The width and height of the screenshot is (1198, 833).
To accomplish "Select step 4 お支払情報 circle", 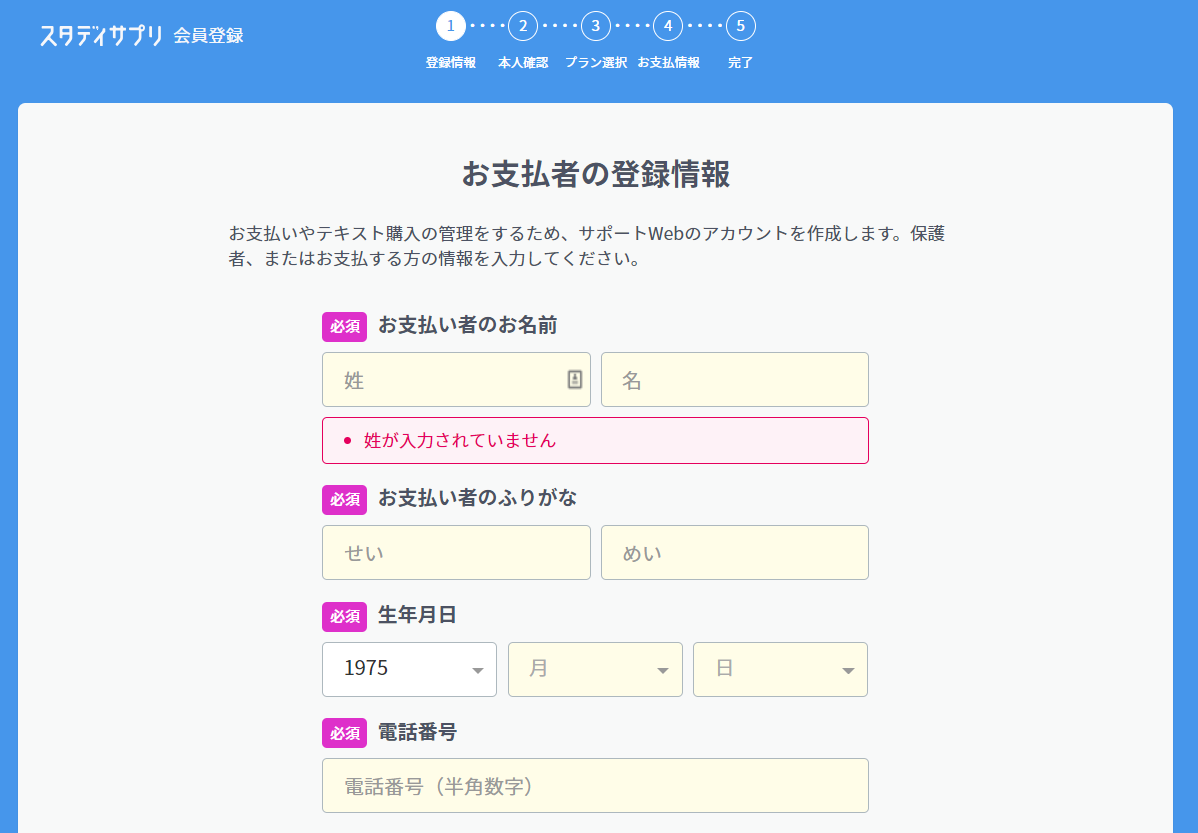I will 668,26.
